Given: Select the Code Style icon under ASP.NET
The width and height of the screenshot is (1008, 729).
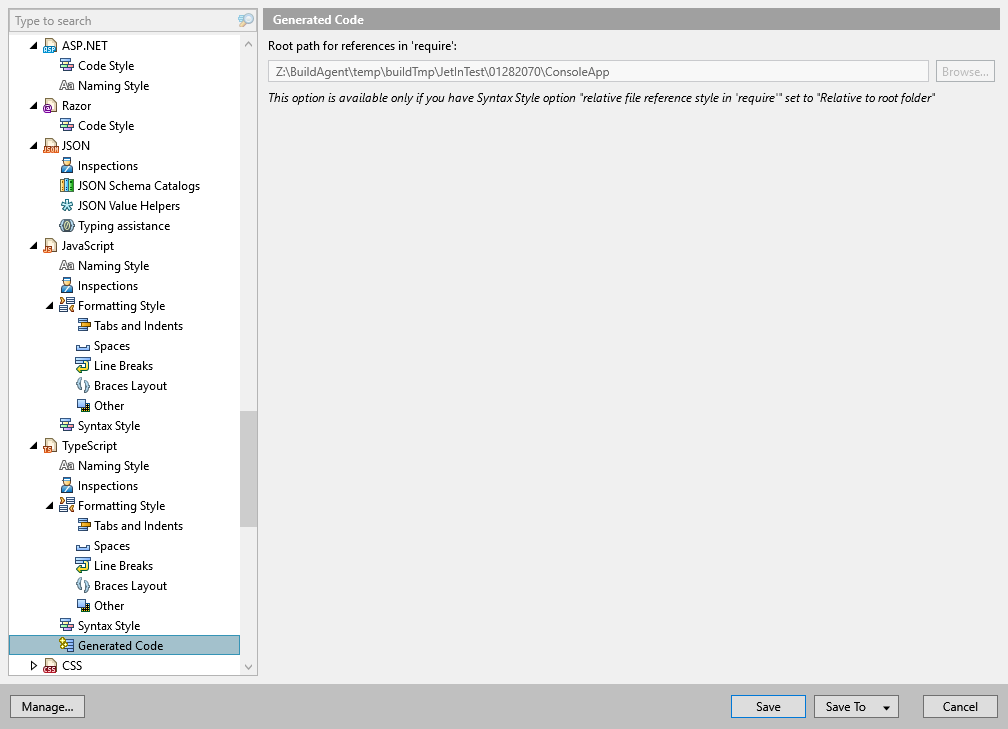Looking at the screenshot, I should click(x=65, y=65).
